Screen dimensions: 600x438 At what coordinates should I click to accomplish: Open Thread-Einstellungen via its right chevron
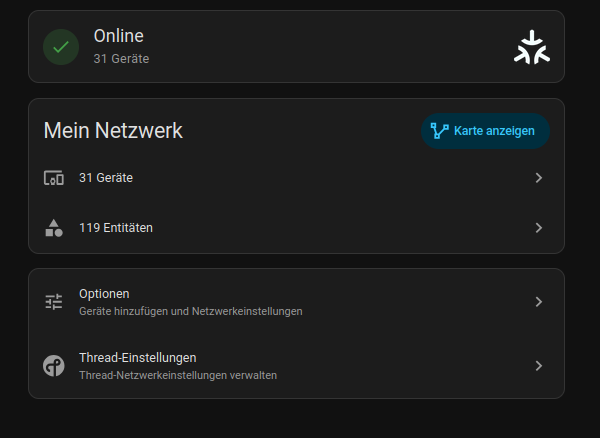coord(539,366)
